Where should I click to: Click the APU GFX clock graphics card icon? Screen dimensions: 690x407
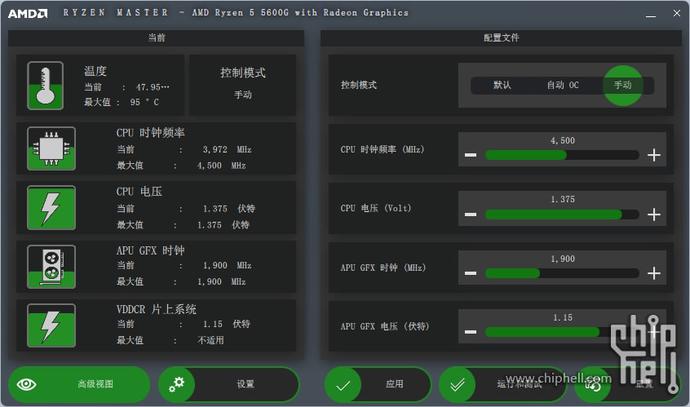[51, 267]
